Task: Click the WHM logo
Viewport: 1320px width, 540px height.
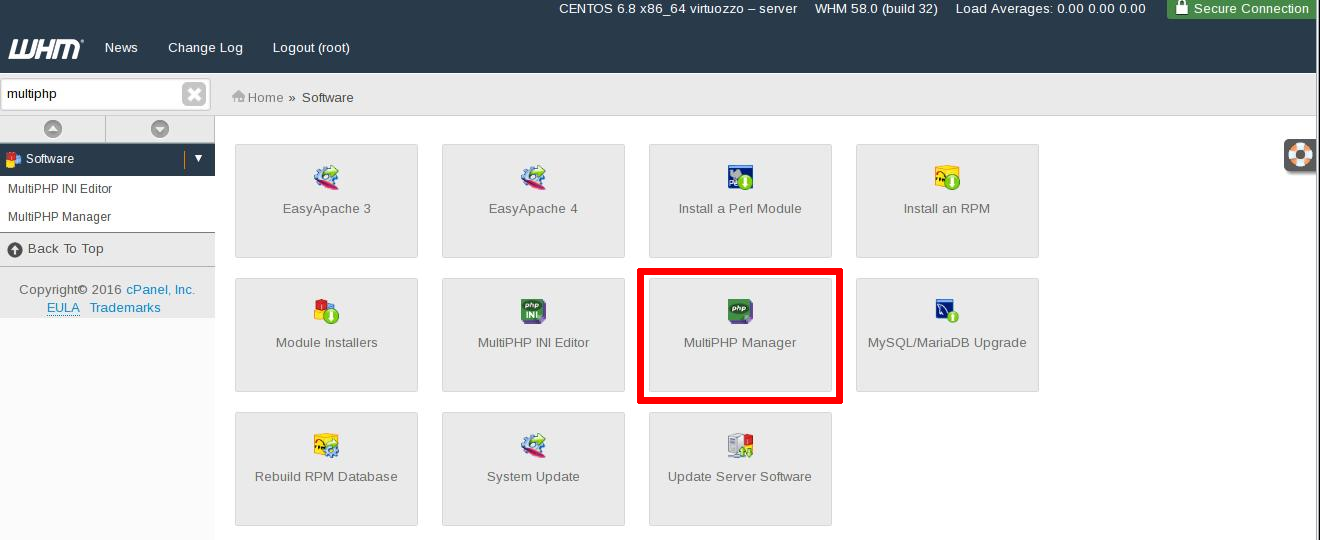Action: [45, 48]
